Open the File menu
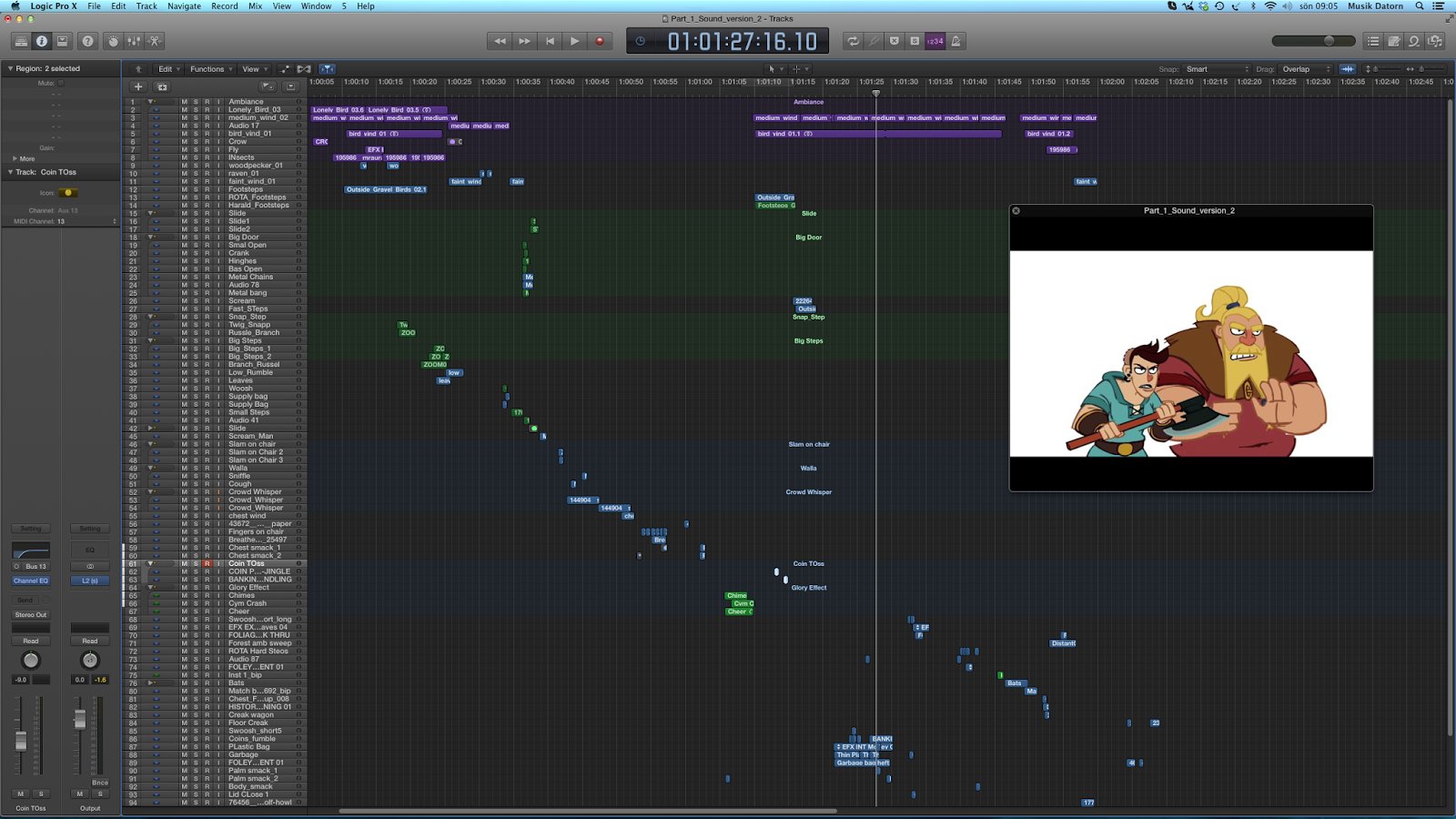The height and width of the screenshot is (819, 1456). point(94,6)
